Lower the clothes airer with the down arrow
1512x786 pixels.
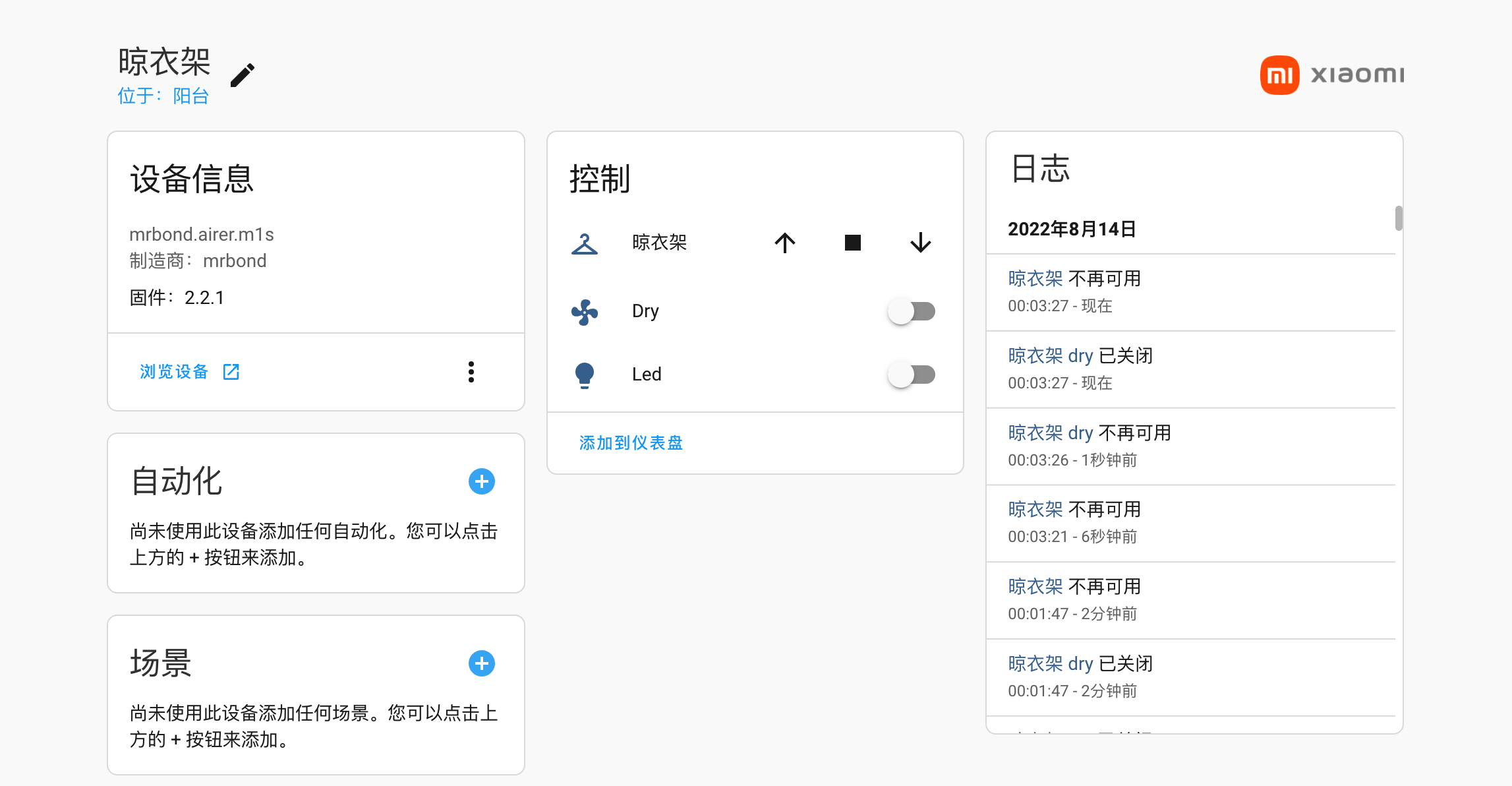[x=920, y=243]
